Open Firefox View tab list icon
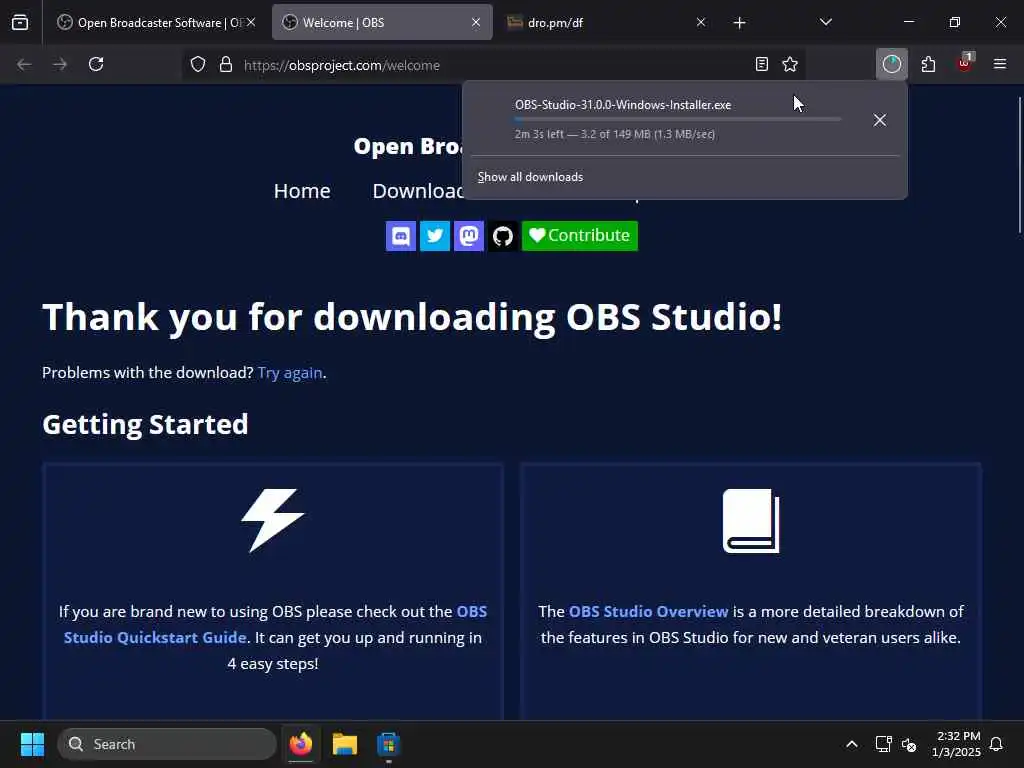 click(20, 22)
